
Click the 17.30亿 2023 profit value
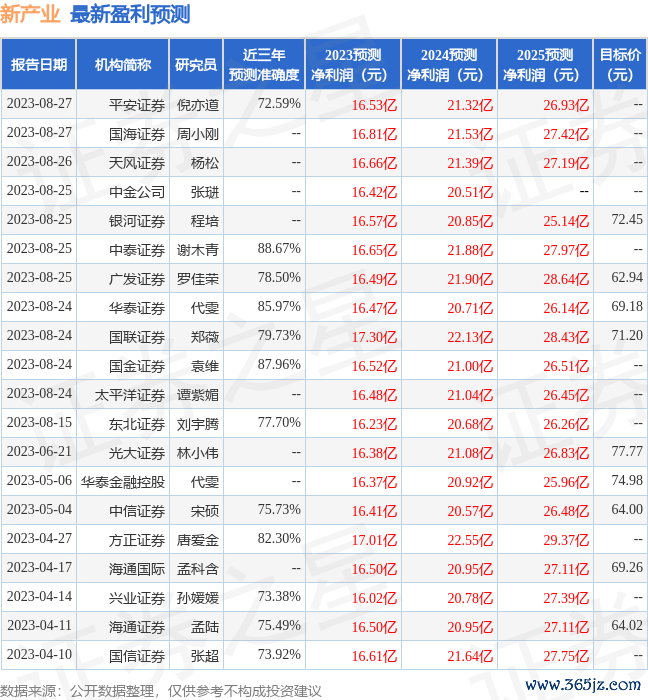coord(374,338)
